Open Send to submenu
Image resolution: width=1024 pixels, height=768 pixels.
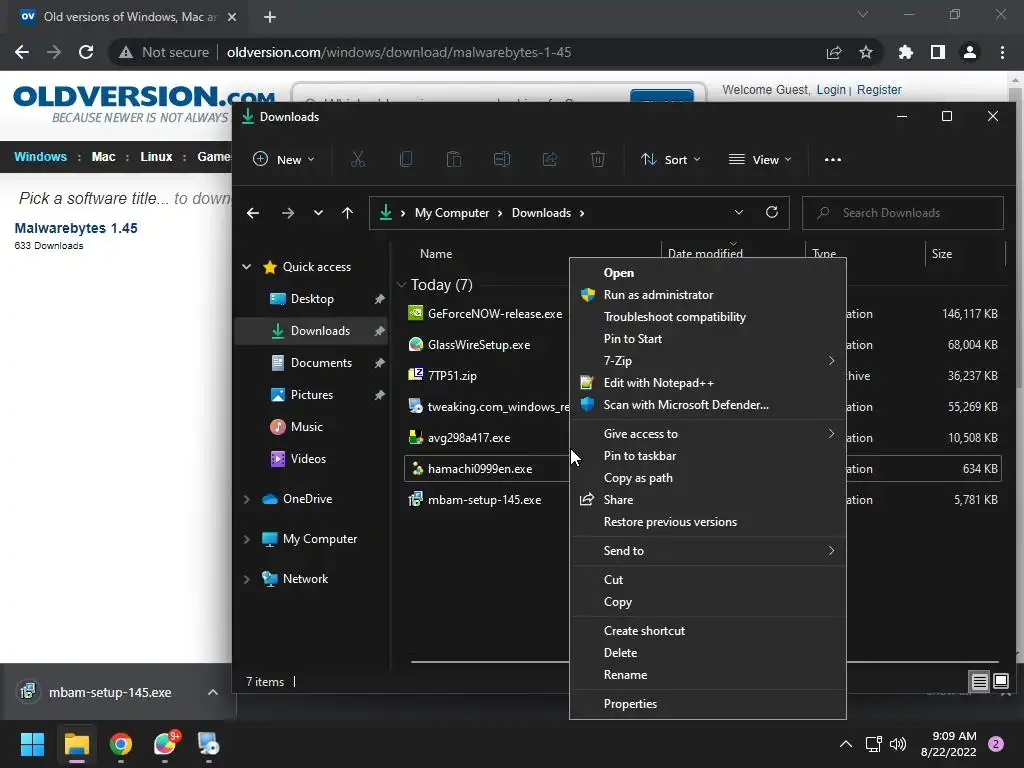tap(708, 551)
